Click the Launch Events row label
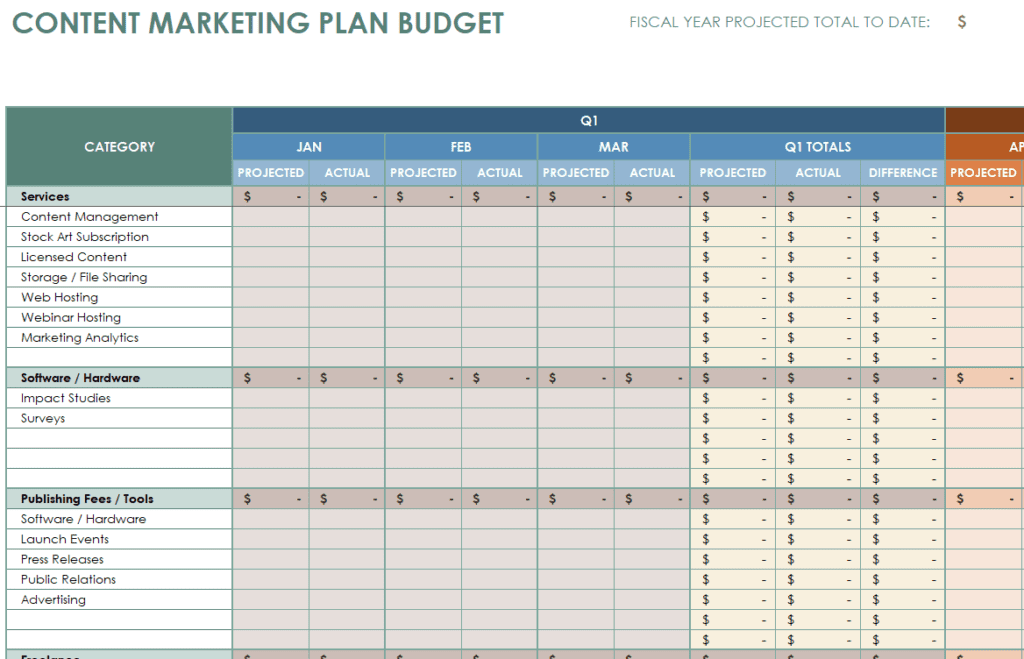Viewport: 1024px width, 659px height. pos(65,539)
